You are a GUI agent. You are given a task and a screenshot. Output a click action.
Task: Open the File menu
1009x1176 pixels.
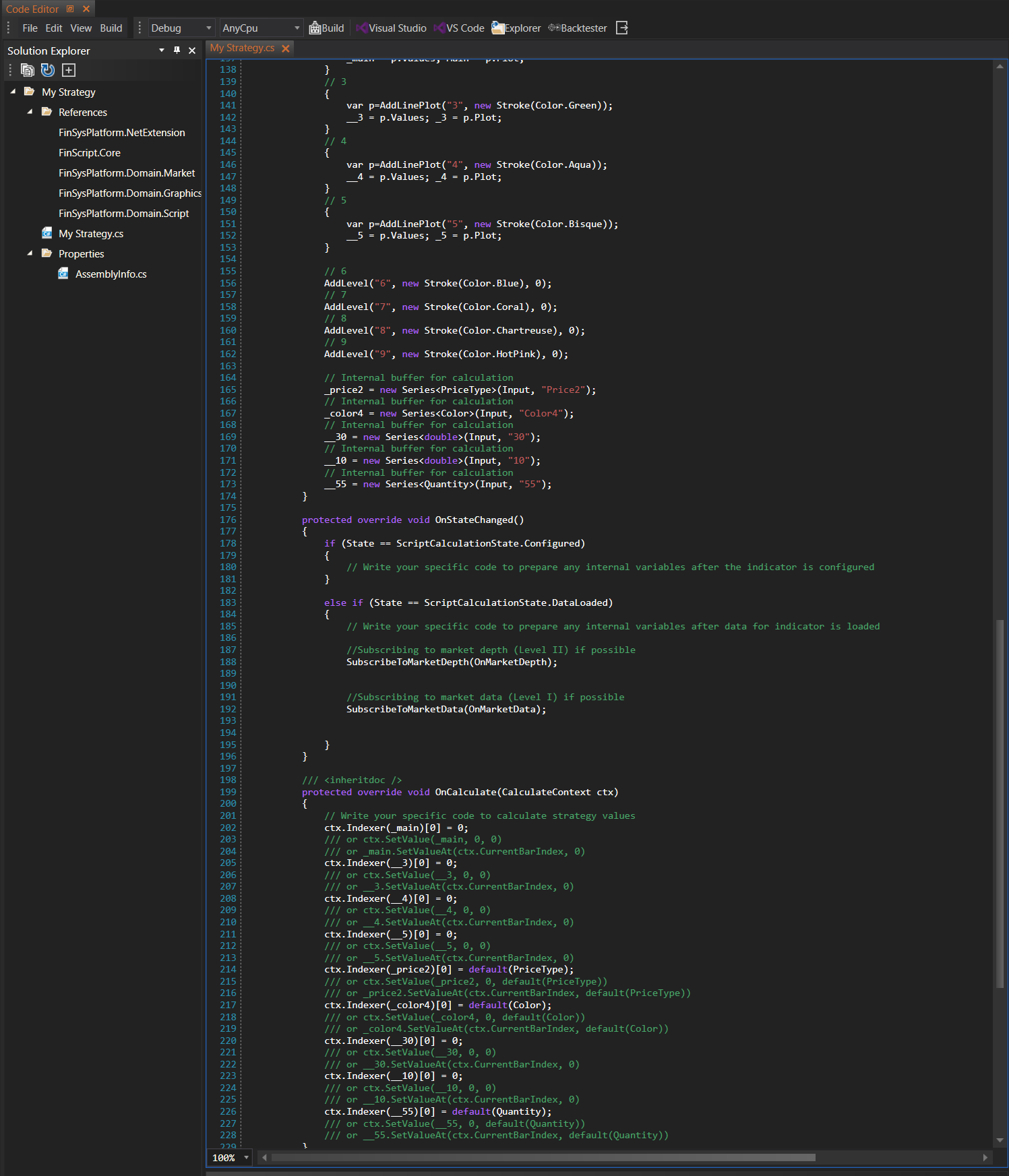[x=30, y=28]
